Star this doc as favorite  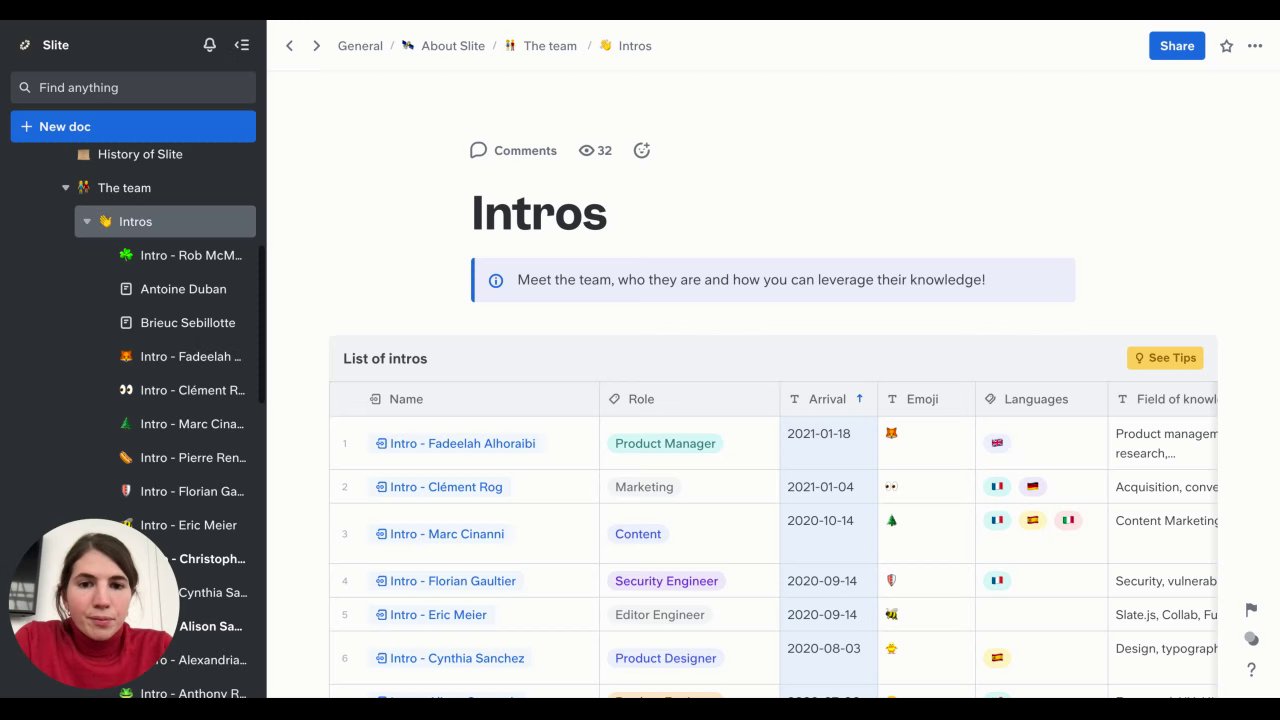tap(1226, 46)
